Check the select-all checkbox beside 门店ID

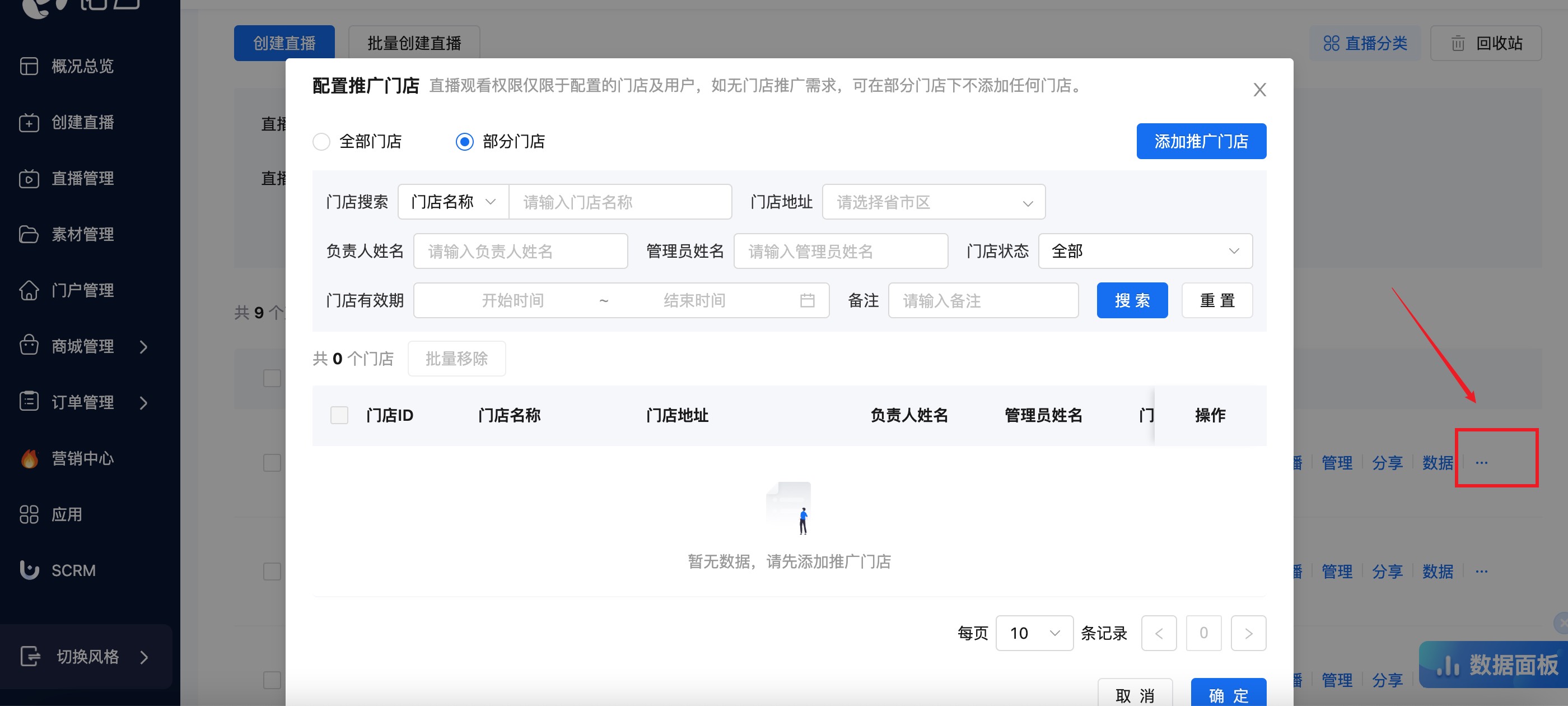click(339, 415)
